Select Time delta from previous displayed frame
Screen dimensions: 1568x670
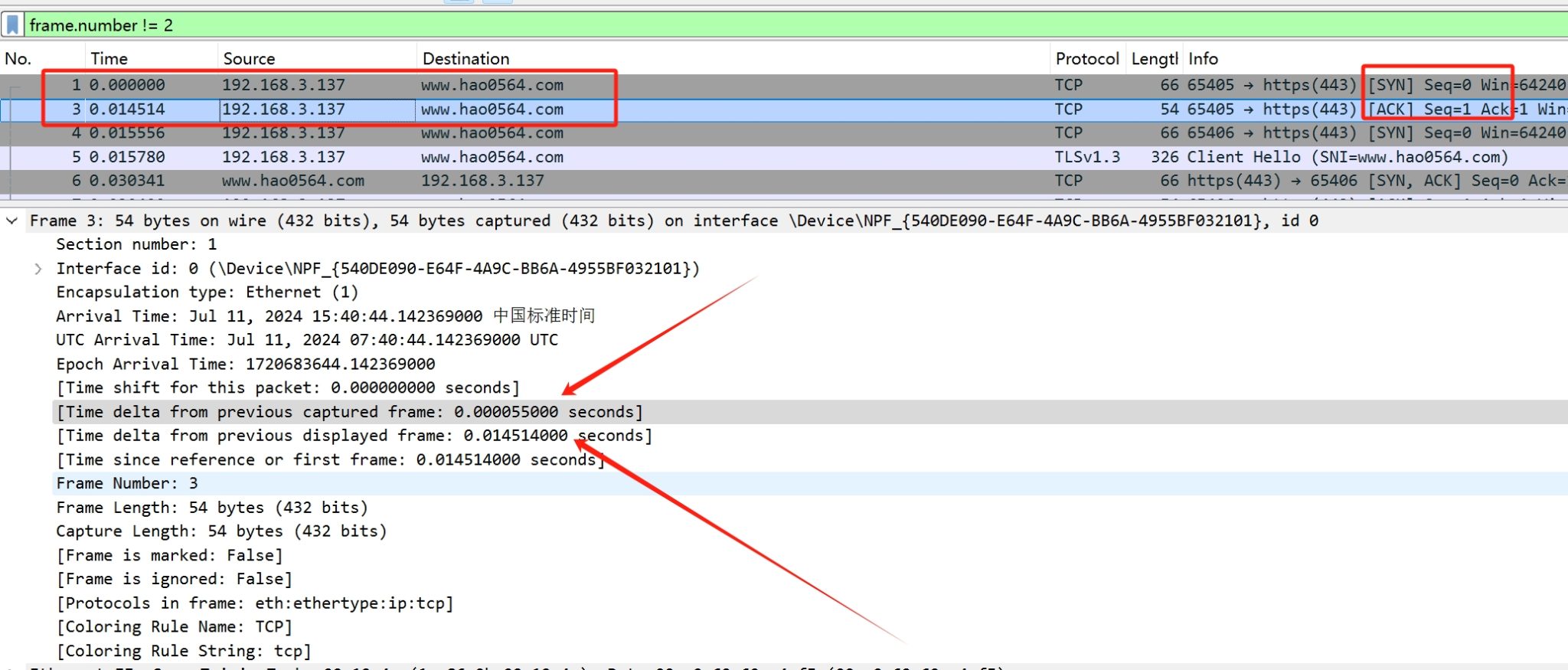[354, 436]
